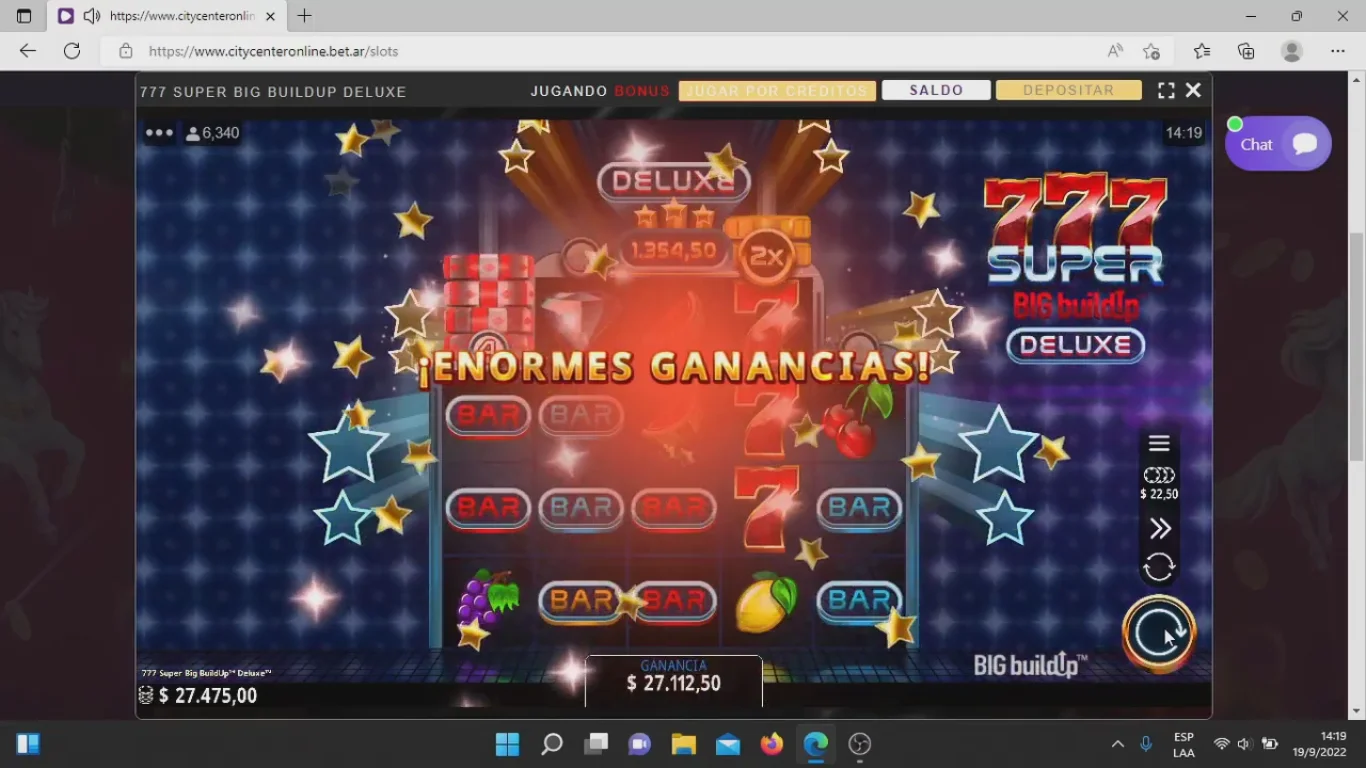1366x768 pixels.
Task: Open Windows Start menu
Action: pos(507,744)
